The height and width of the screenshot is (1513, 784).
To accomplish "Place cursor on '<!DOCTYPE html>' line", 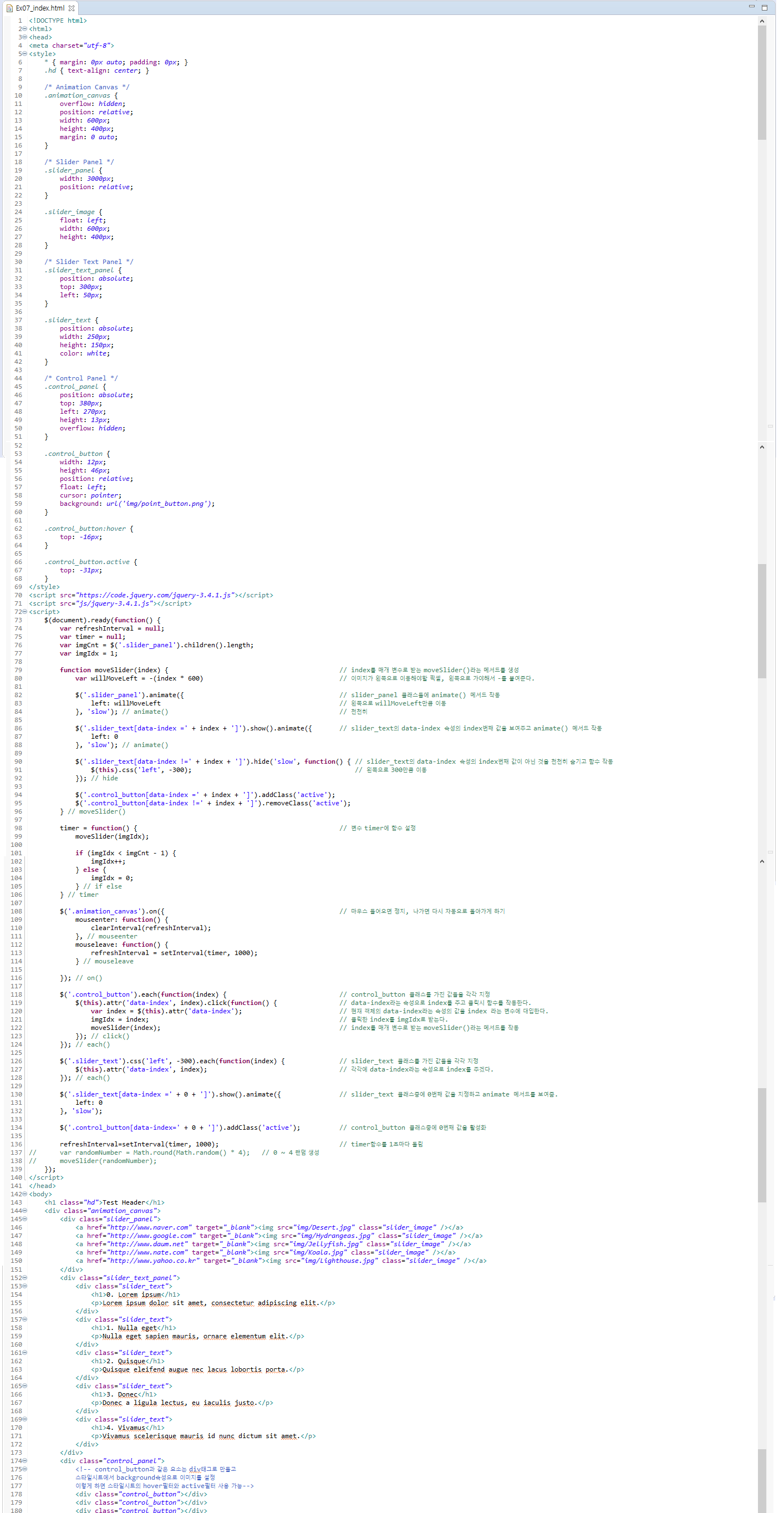I will 58,21.
